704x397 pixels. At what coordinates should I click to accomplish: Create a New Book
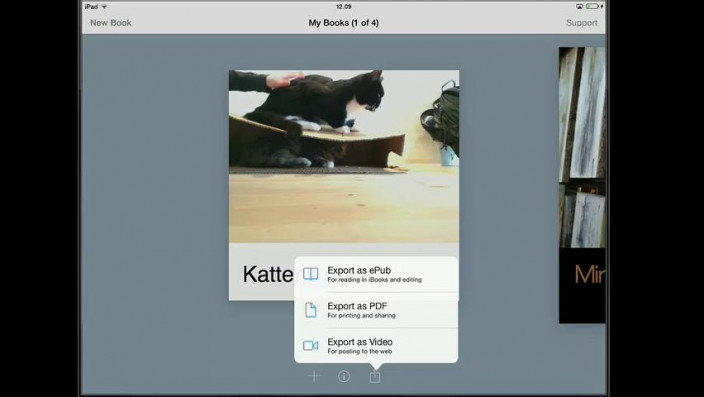[x=110, y=23]
